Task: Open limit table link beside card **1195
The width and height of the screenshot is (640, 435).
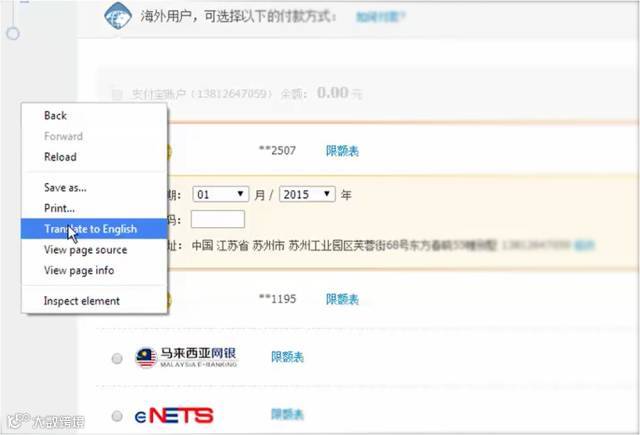Action: (342, 299)
